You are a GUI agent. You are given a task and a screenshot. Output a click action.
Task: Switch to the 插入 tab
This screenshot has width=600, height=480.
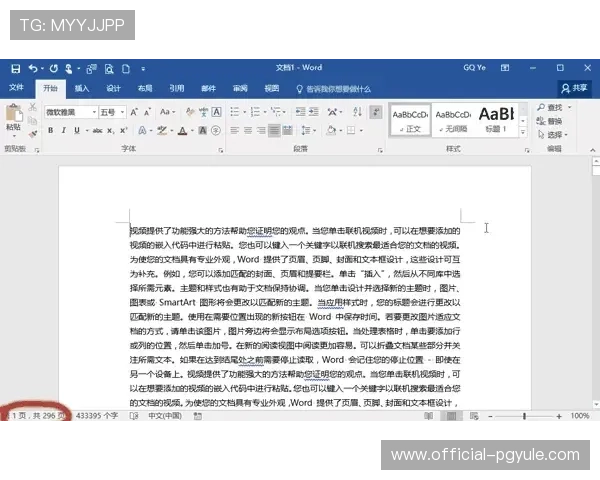coord(82,88)
